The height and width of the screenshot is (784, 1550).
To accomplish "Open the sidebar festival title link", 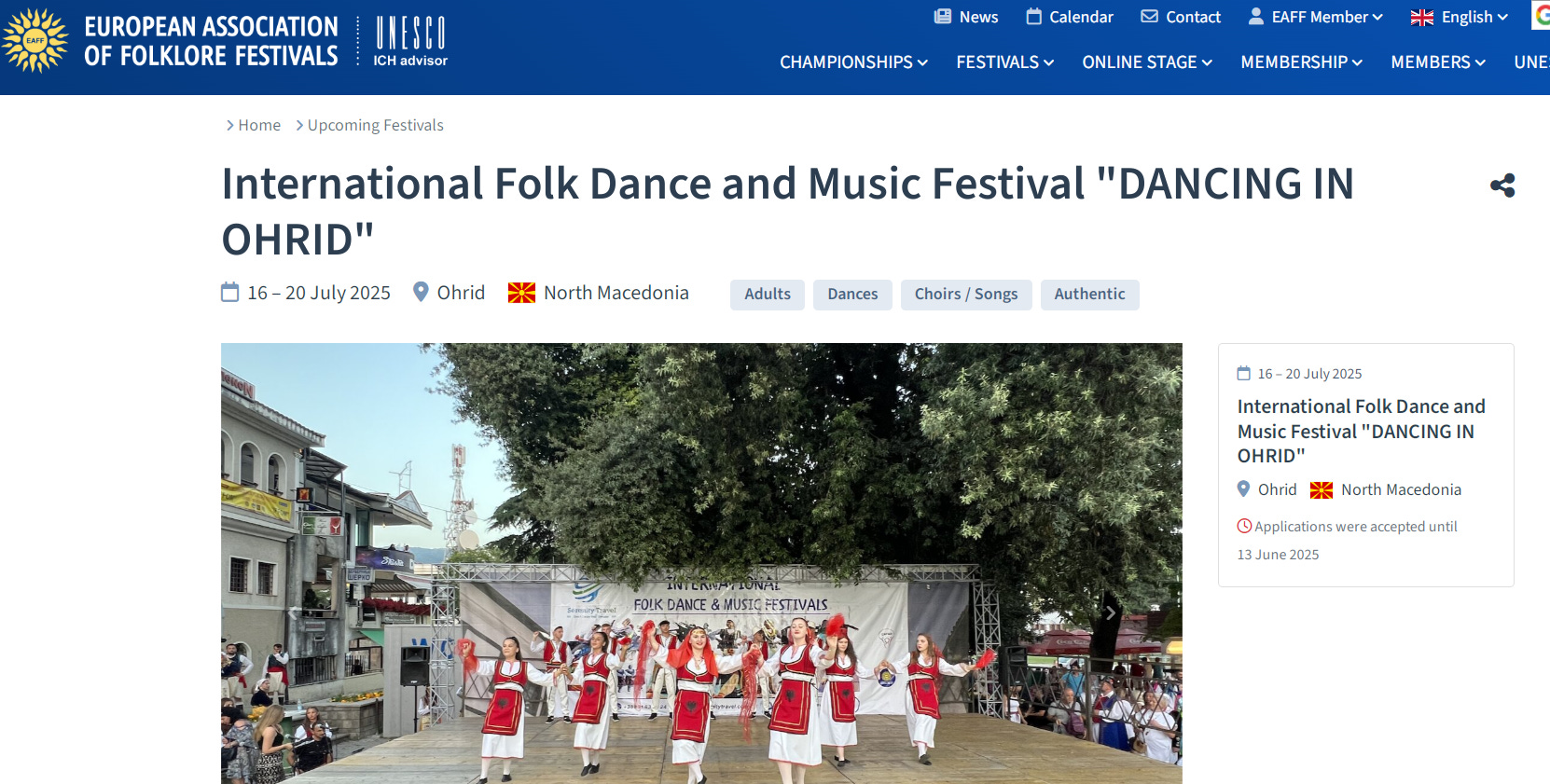I will point(1362,431).
